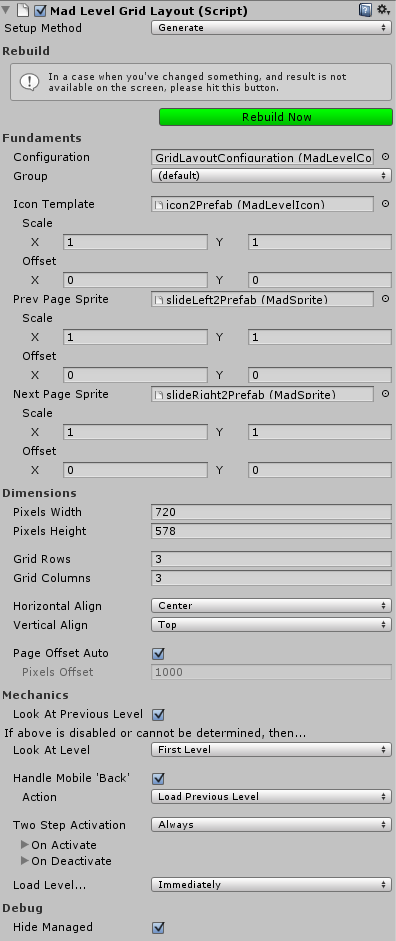Image resolution: width=396 pixels, height=941 pixels.
Task: Open component help book icon
Action: tap(365, 10)
